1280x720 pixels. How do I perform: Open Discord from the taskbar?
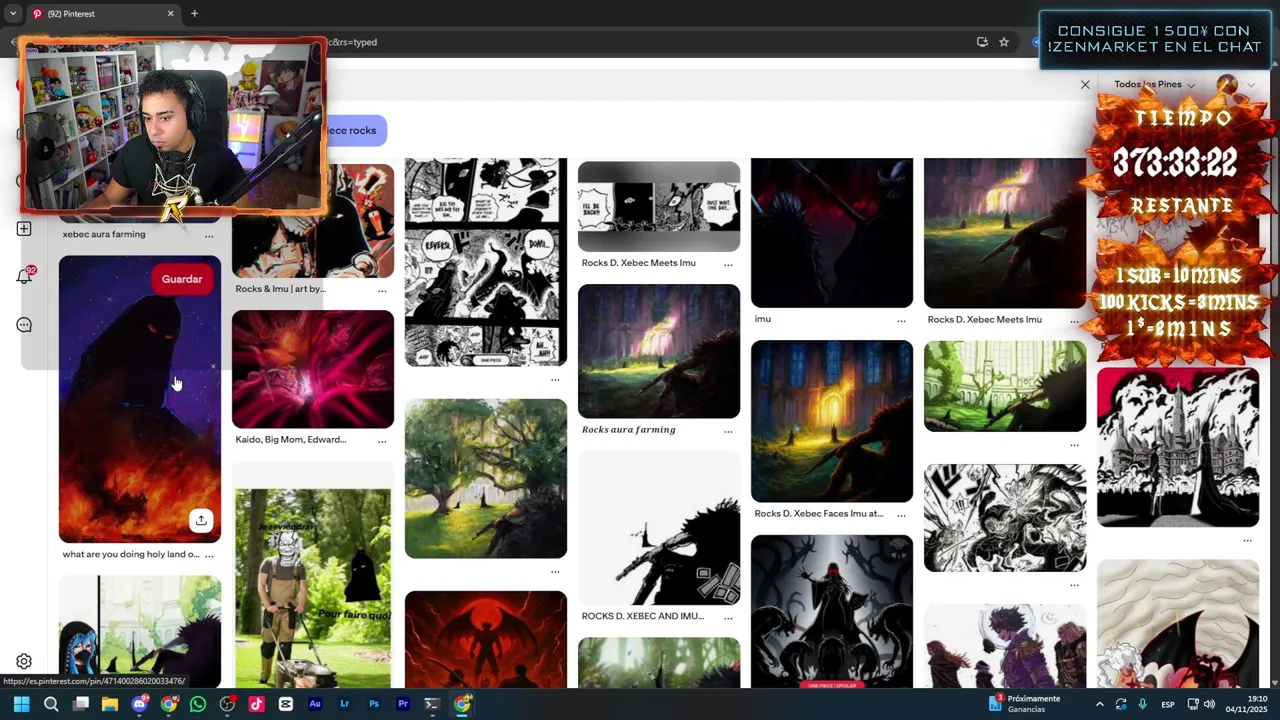coord(139,704)
